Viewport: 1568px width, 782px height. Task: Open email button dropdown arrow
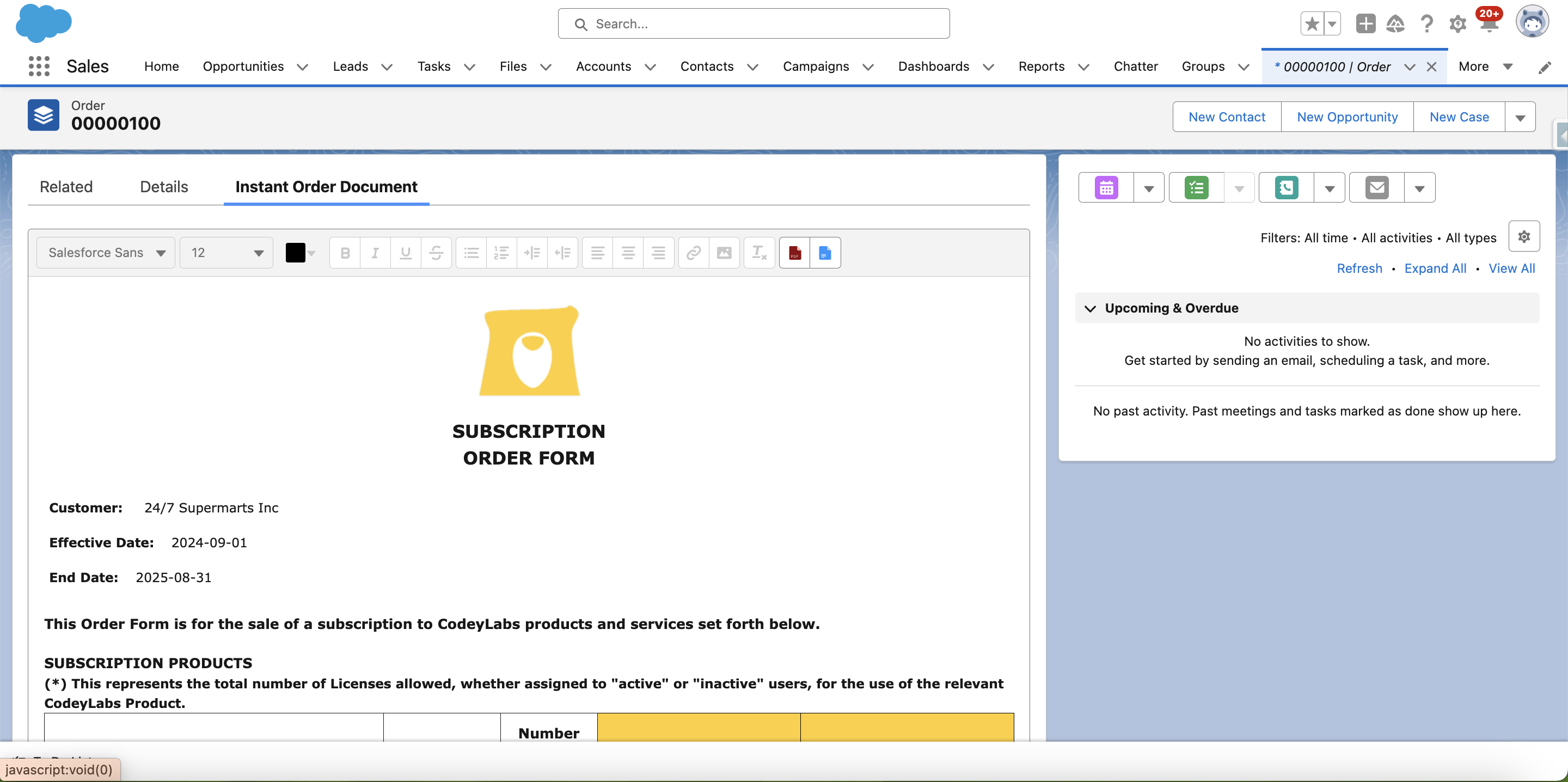coord(1419,187)
